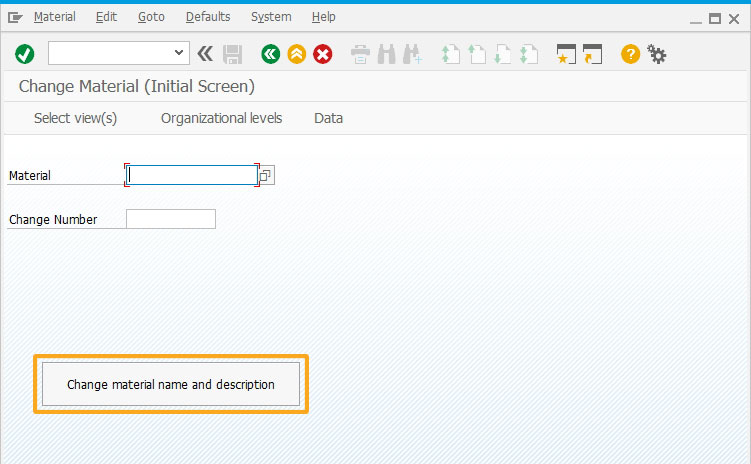Maximize the SAP window
This screenshot has height=464, width=751.
coord(715,19)
